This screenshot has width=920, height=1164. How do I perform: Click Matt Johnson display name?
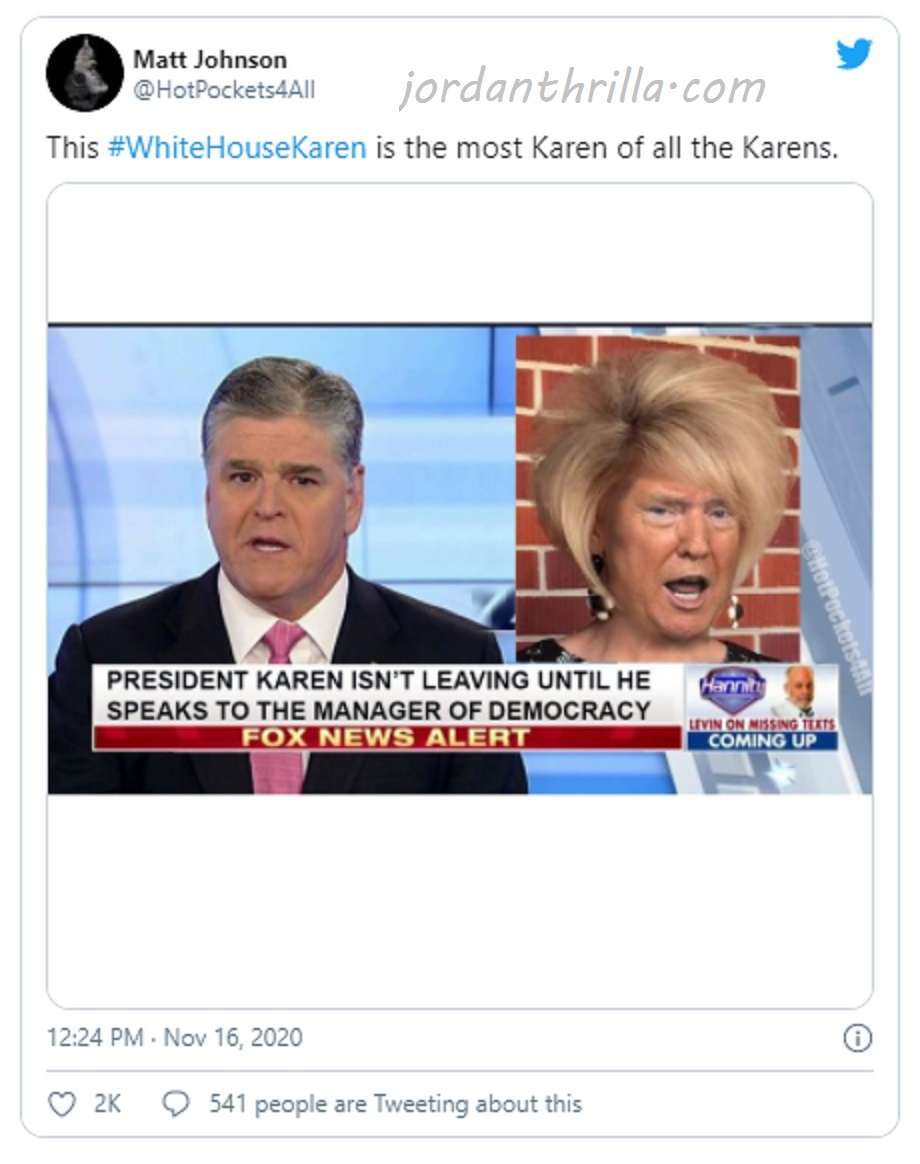pyautogui.click(x=210, y=59)
